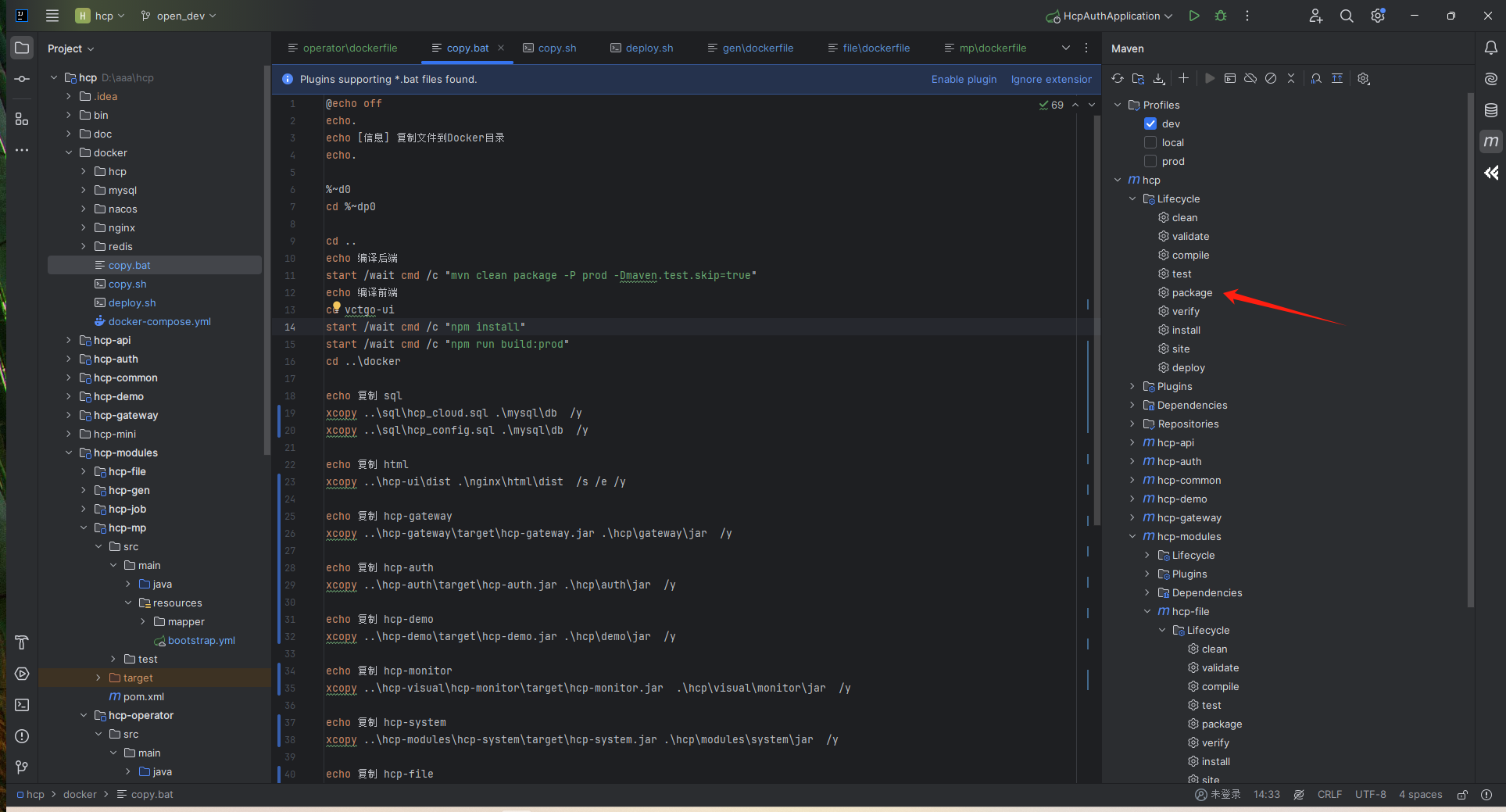1506x812 pixels.
Task: Show more tool windows ellipsis in left sidebar
Action: (22, 150)
